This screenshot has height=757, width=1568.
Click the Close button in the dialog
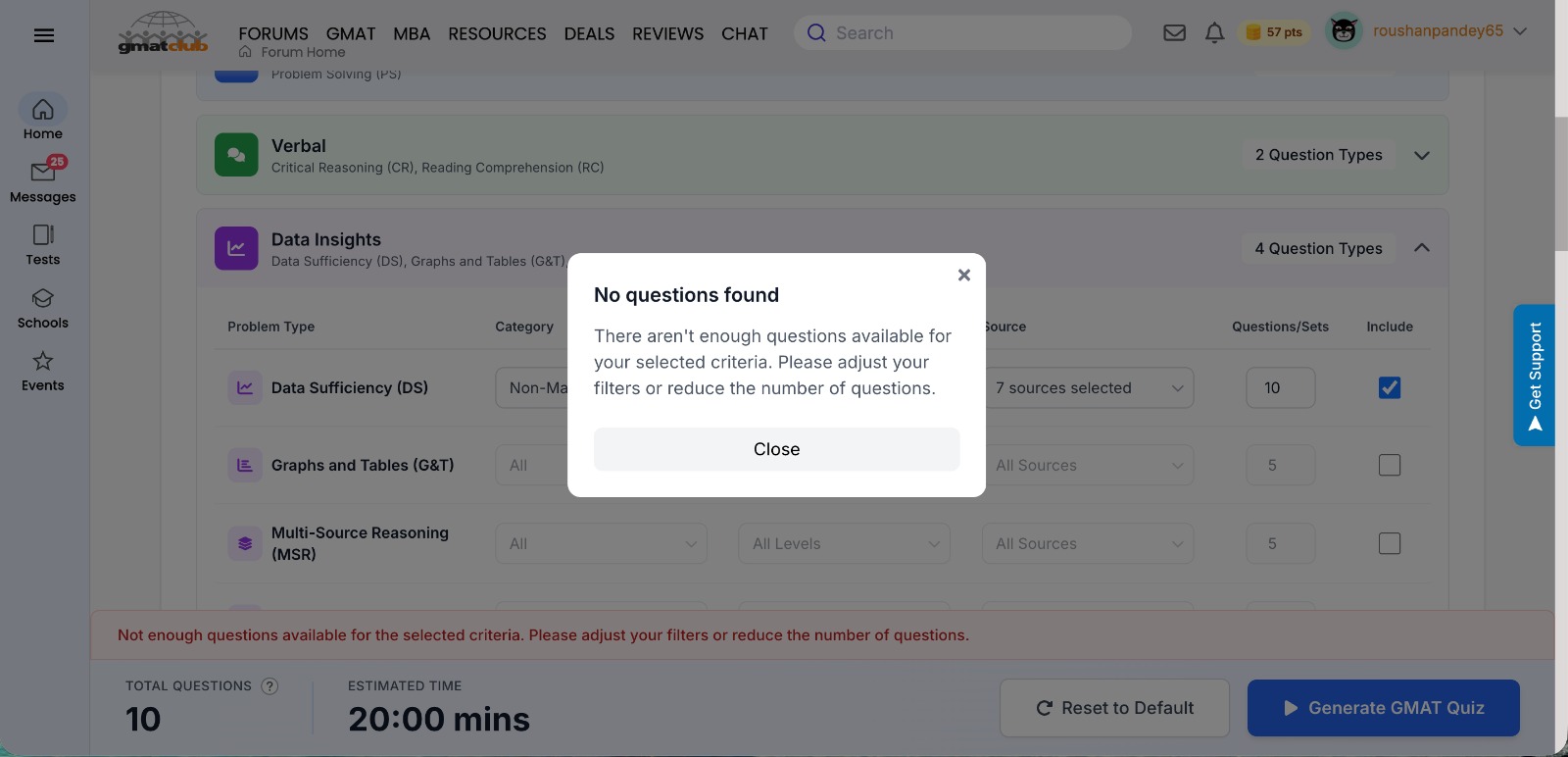pos(777,449)
